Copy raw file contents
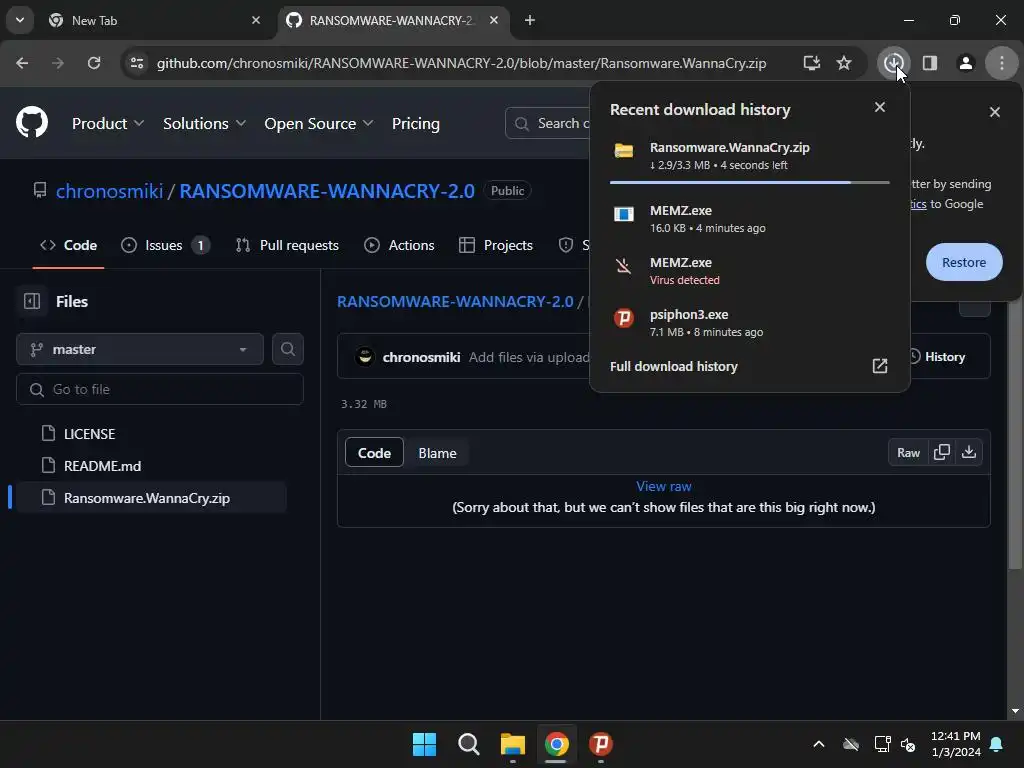 pyautogui.click(x=942, y=452)
